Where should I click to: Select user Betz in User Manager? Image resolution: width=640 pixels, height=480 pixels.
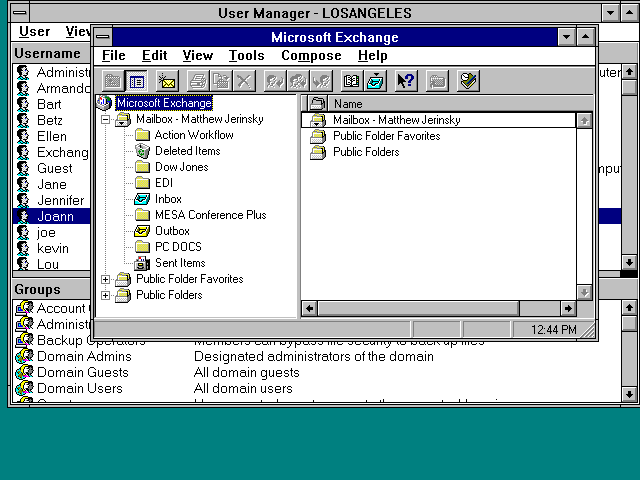tap(50, 120)
